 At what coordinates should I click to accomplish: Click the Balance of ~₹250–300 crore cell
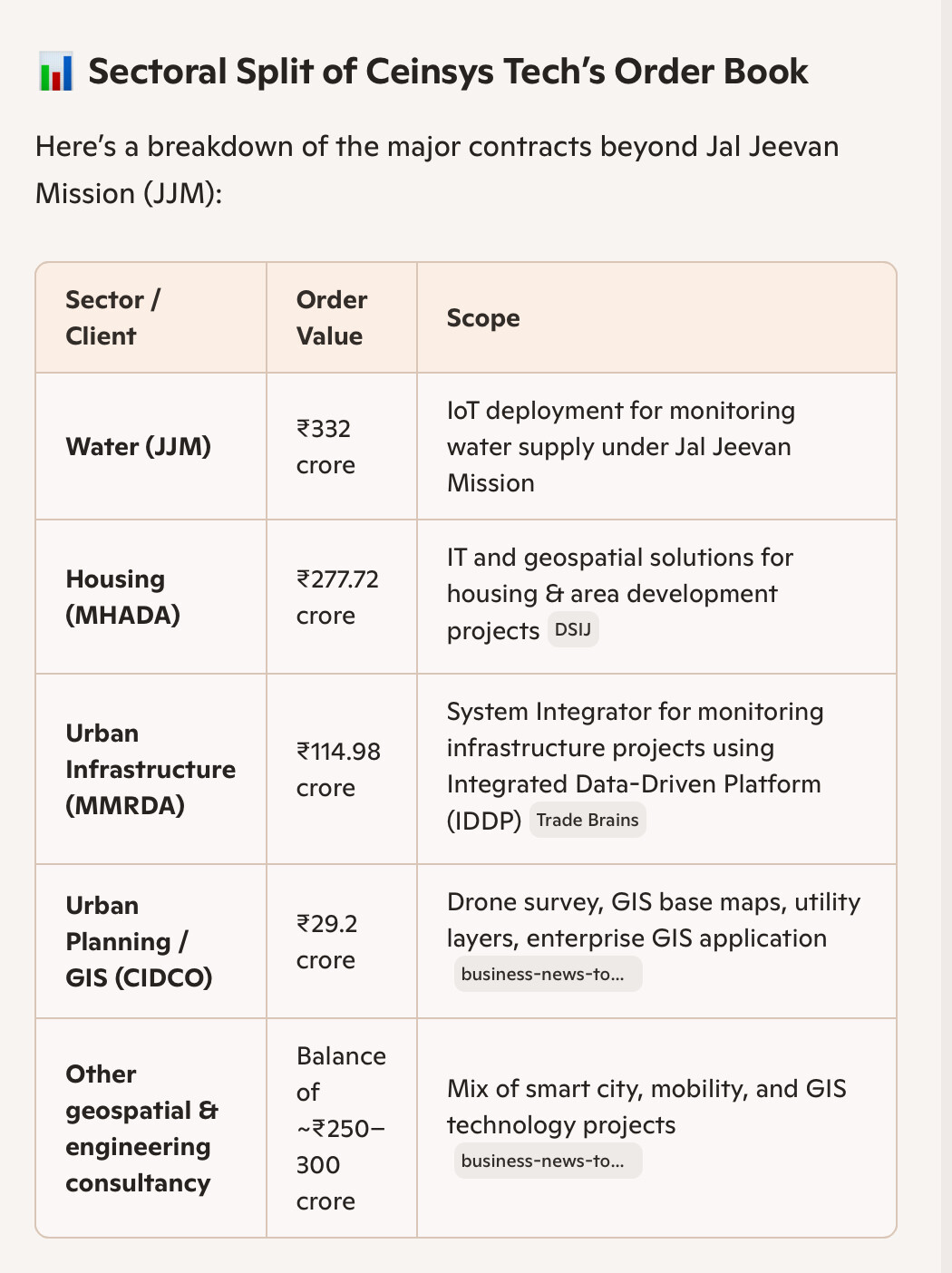pyautogui.click(x=341, y=1129)
